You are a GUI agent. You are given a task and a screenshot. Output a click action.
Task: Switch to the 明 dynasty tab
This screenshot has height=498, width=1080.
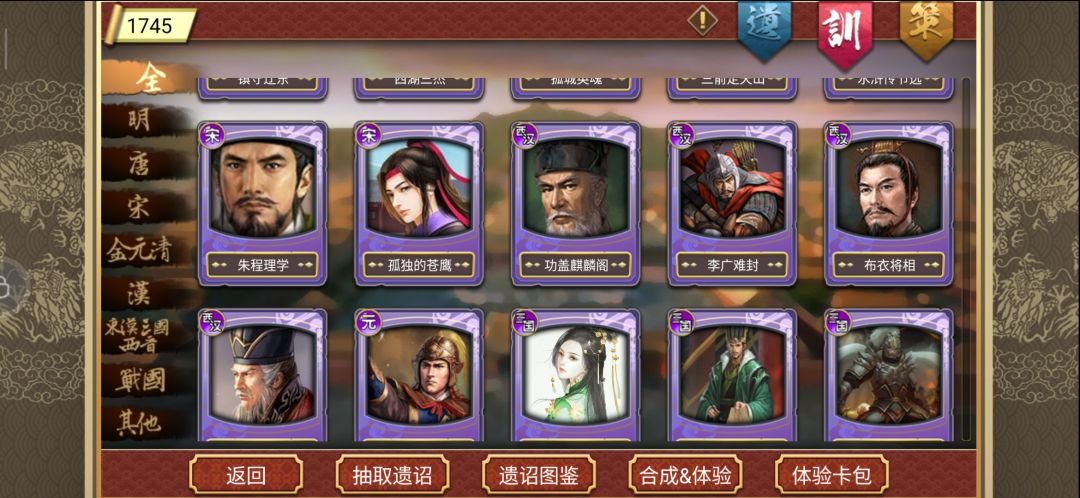pyautogui.click(x=138, y=121)
